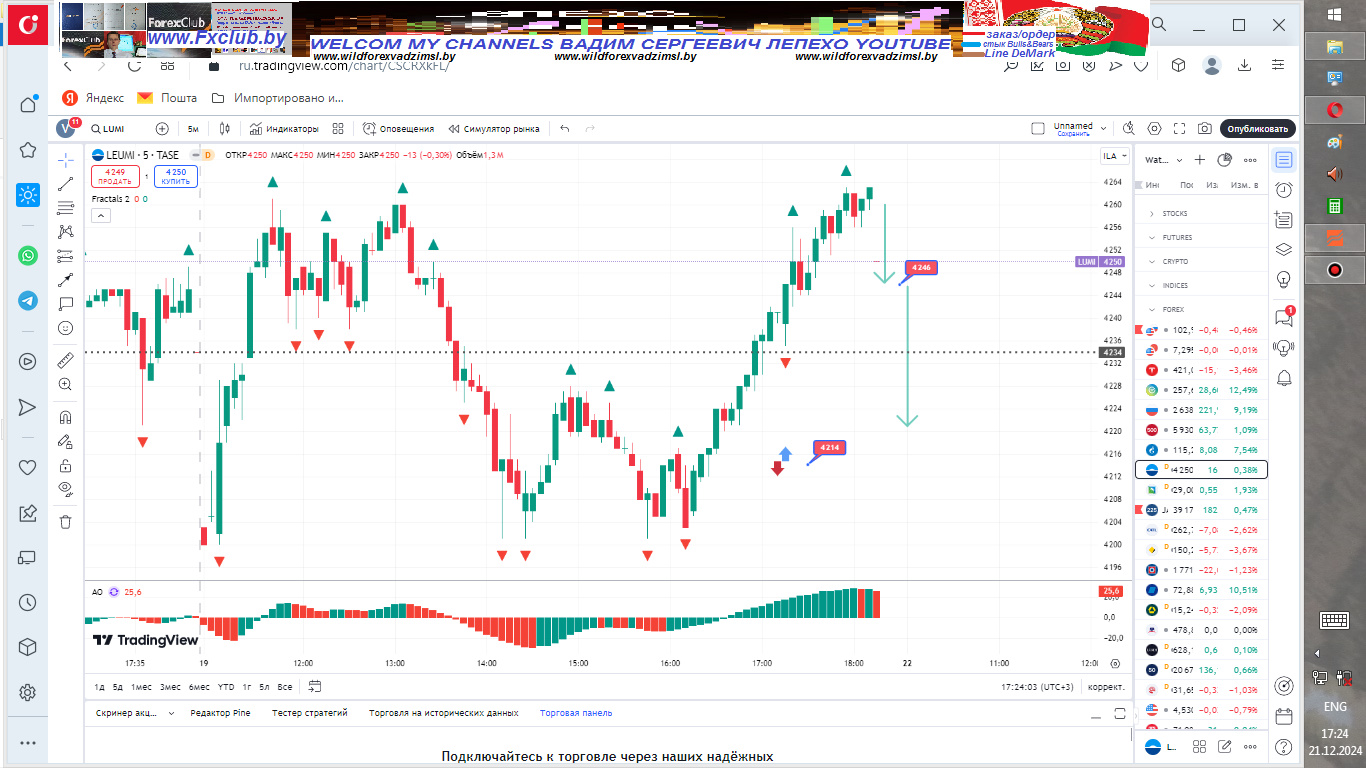Open the Редактор Pine tab
Viewport: 1366px width, 768px height.
(220, 713)
